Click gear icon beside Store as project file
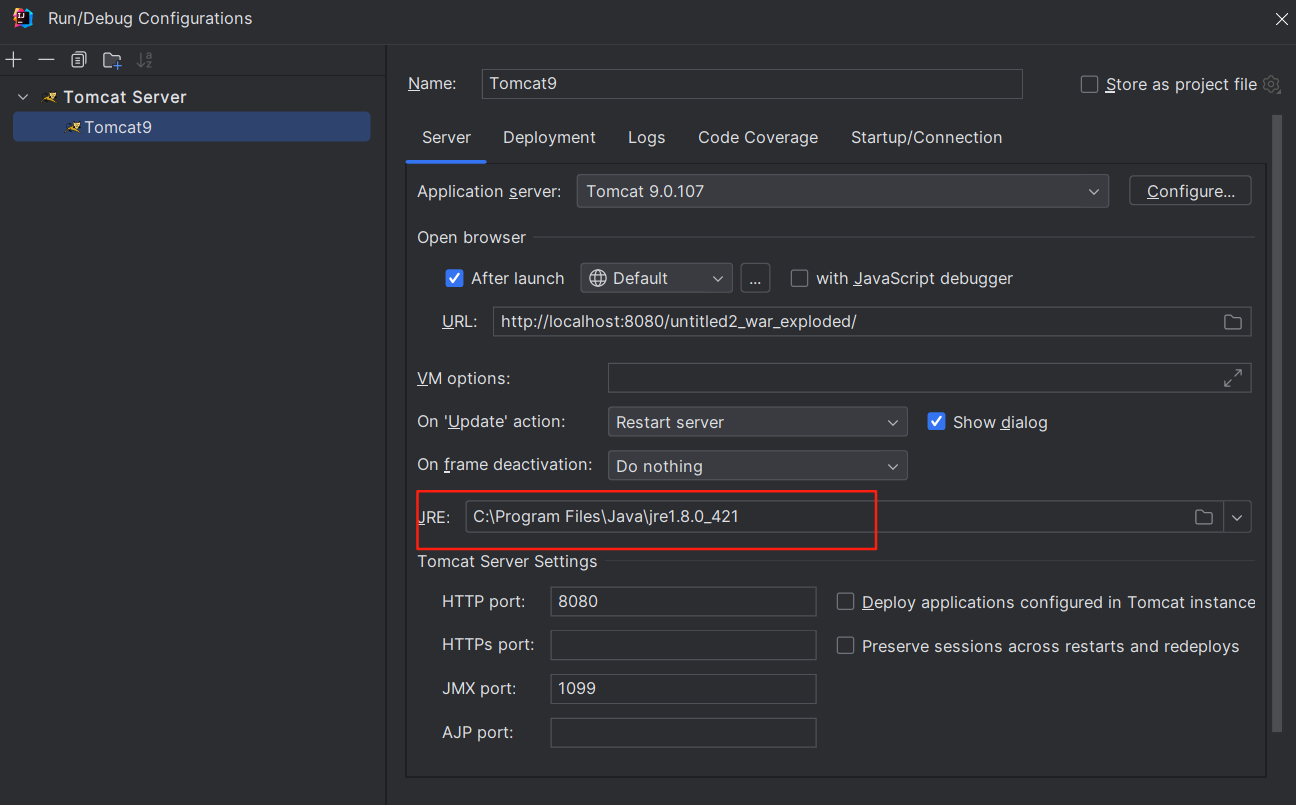 point(1272,84)
